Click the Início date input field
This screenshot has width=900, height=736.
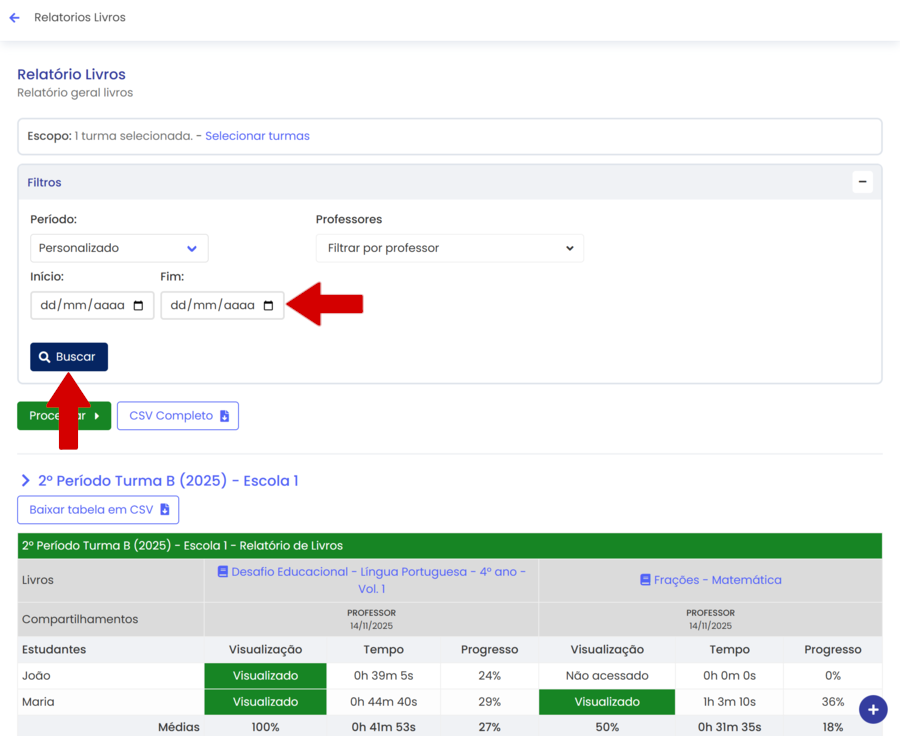[x=80, y=306]
